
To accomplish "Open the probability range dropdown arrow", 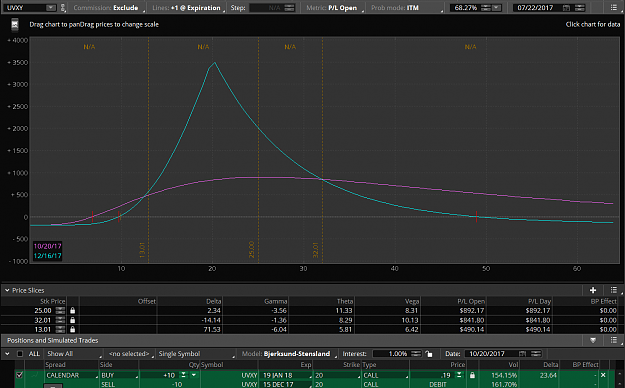I will tap(496, 8).
